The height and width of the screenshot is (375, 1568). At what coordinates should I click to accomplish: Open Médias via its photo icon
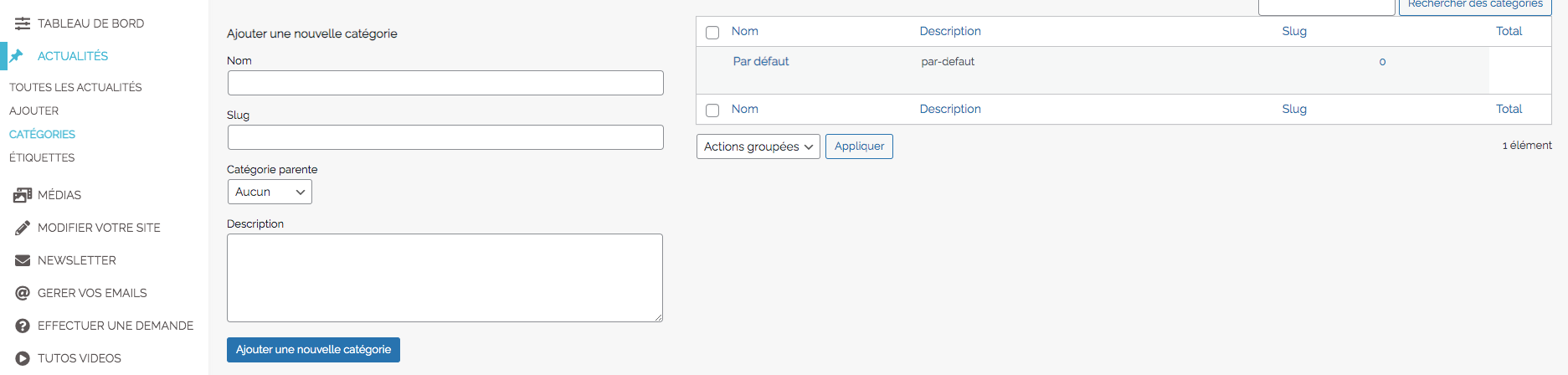[23, 195]
